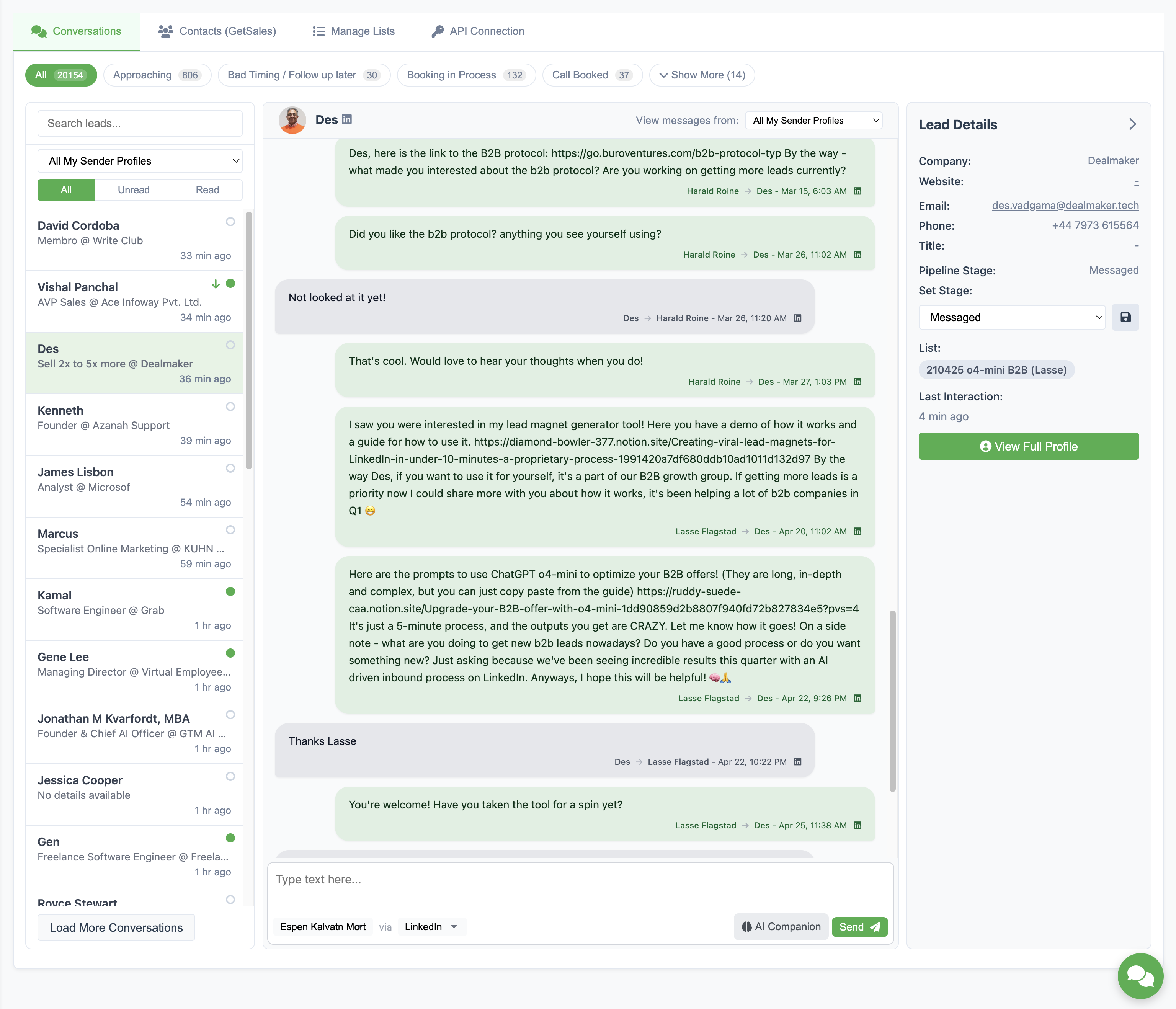
Task: Click LinkedIn icon on Apr 20 11:02 AM message
Action: [x=857, y=532]
